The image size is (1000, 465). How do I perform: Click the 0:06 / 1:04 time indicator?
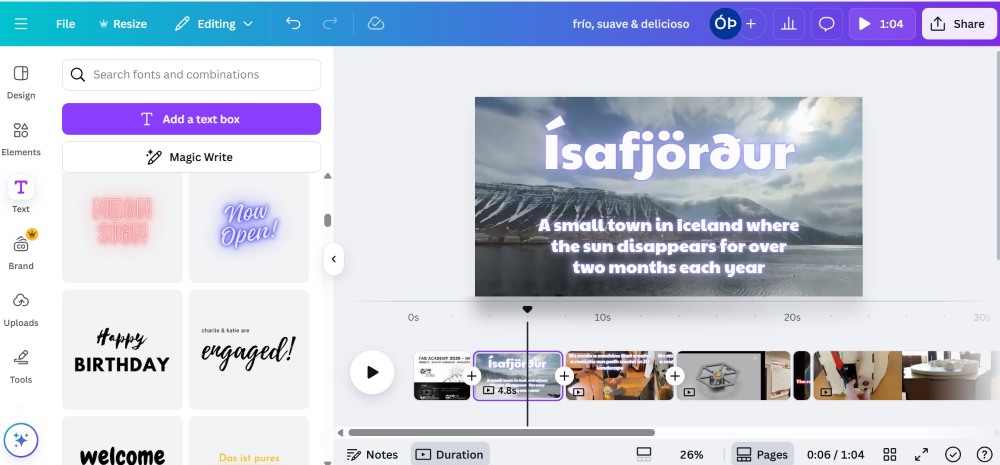click(835, 455)
